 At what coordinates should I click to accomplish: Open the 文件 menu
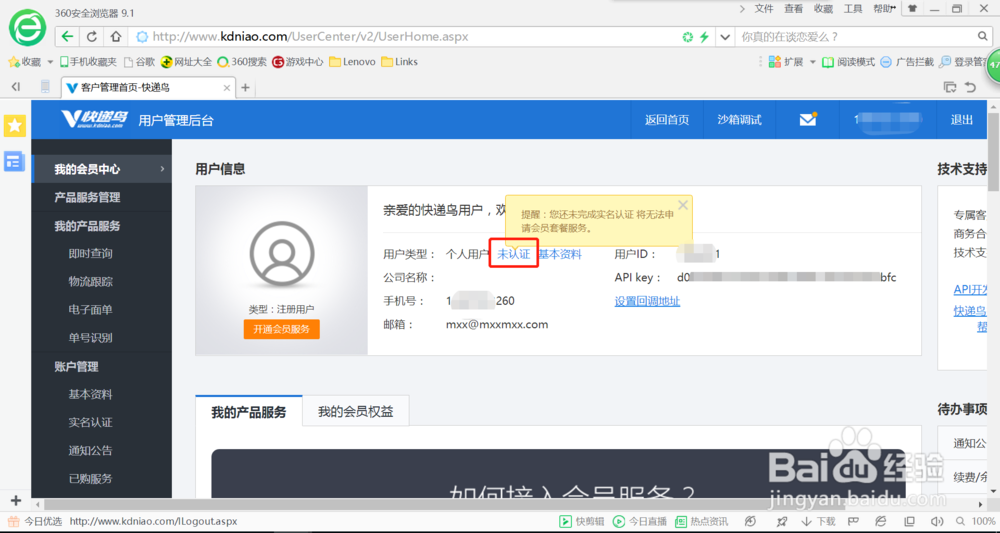[763, 9]
